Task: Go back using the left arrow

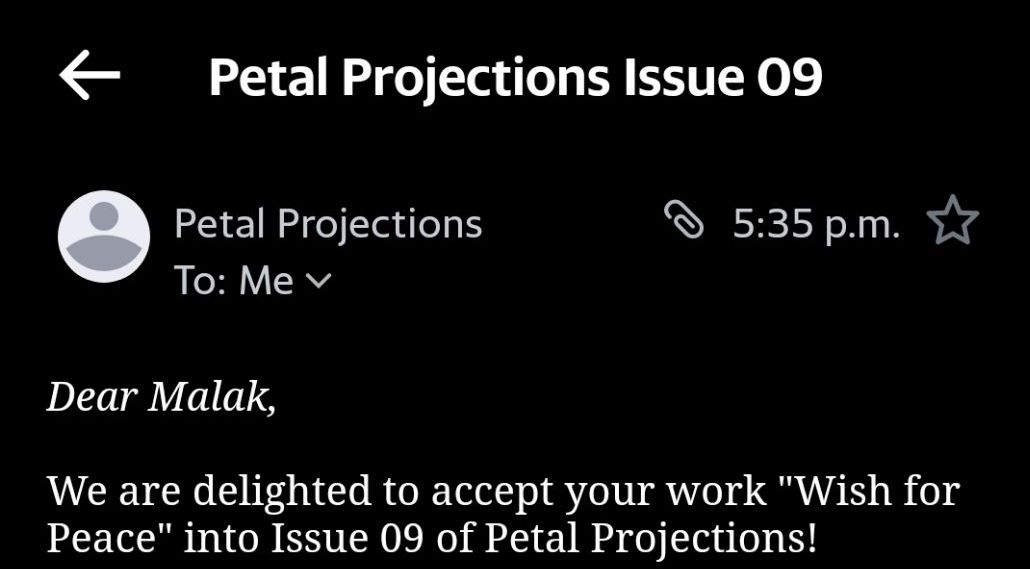Action: 90,76
